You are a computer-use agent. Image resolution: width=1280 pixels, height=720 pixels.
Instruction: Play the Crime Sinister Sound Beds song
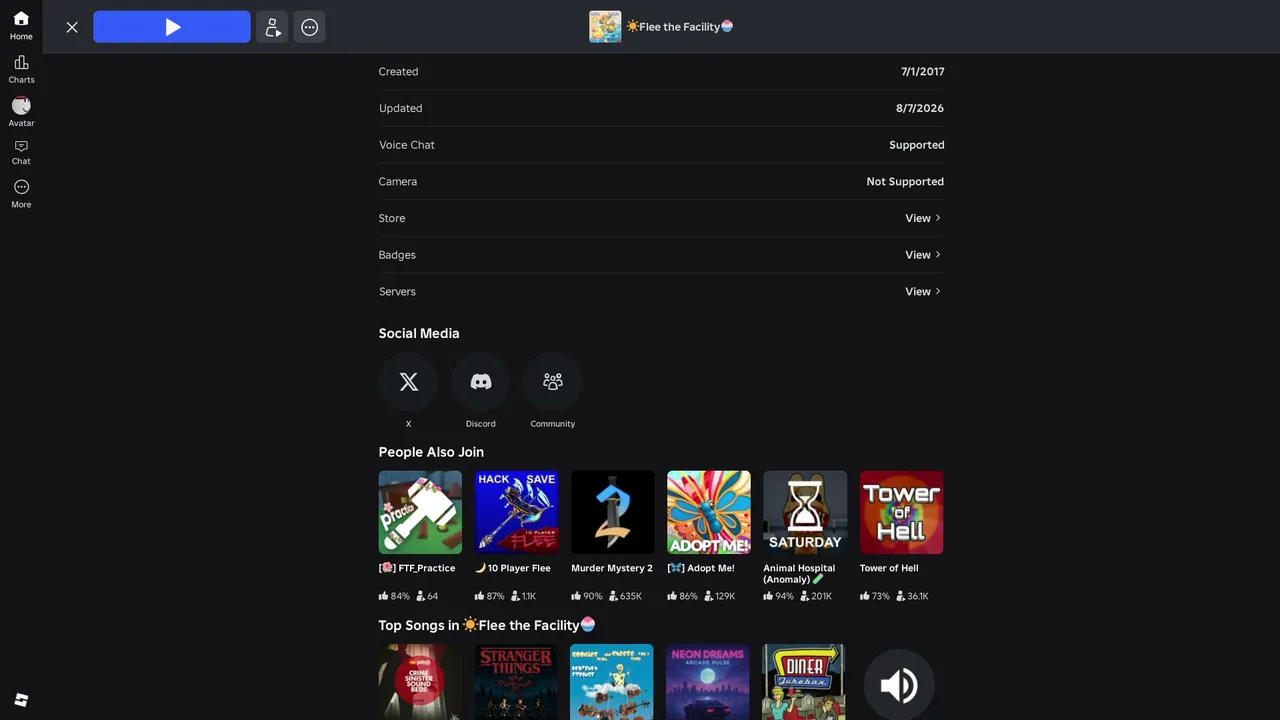(x=420, y=682)
